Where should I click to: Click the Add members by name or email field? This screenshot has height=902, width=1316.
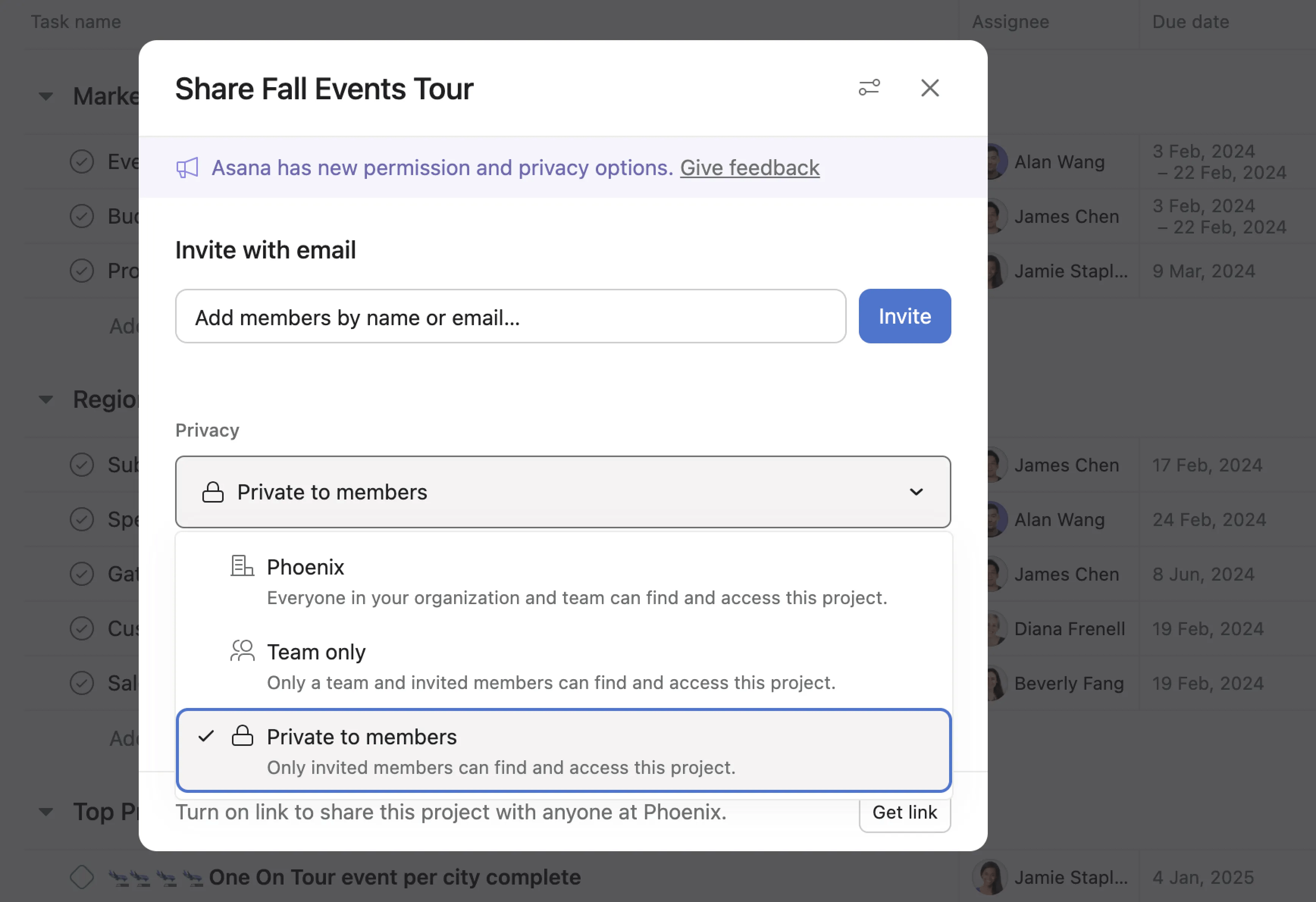click(x=510, y=316)
